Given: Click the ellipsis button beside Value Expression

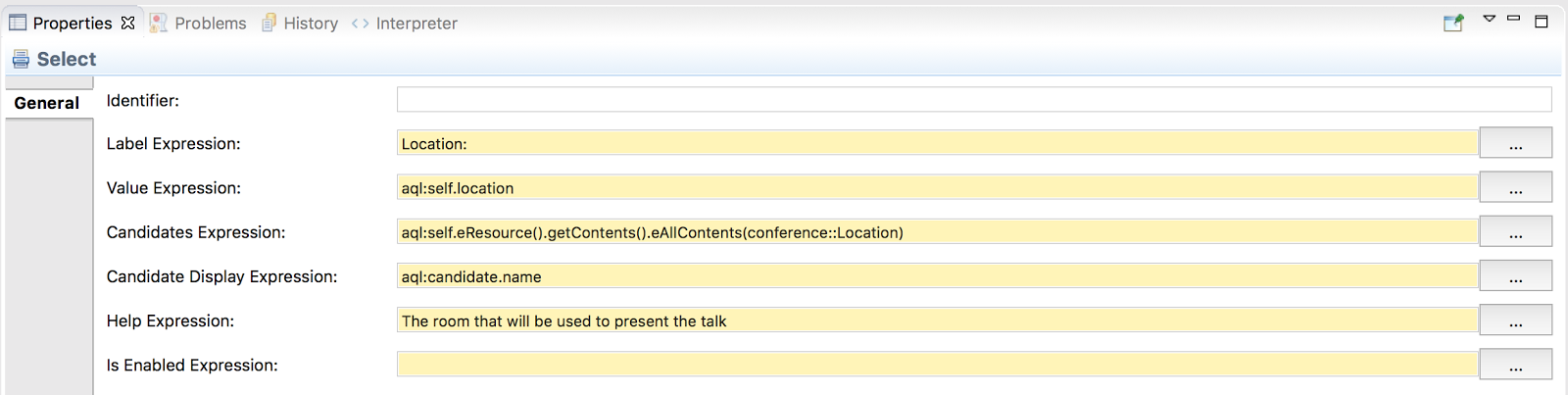Looking at the screenshot, I should [1515, 187].
